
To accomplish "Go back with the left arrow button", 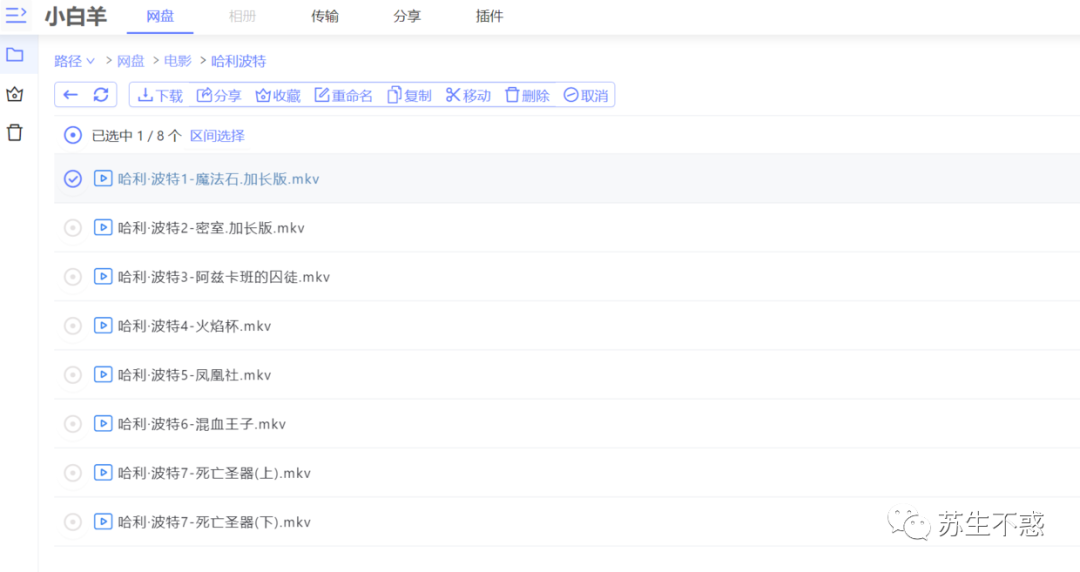I will point(70,95).
